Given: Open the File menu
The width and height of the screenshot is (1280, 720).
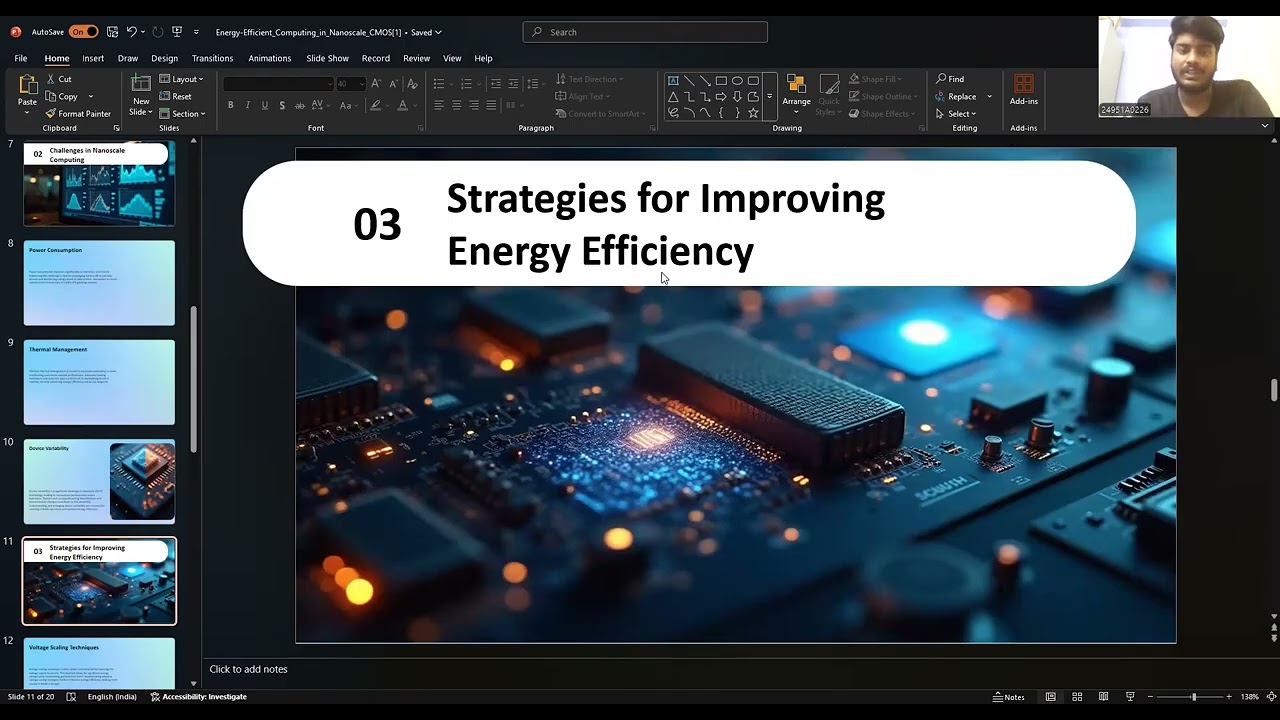Looking at the screenshot, I should point(20,58).
